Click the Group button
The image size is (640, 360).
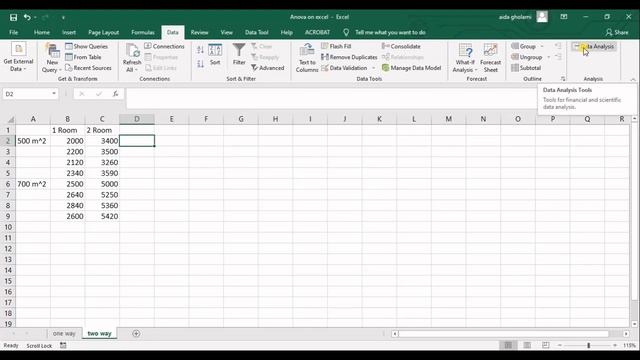524,46
